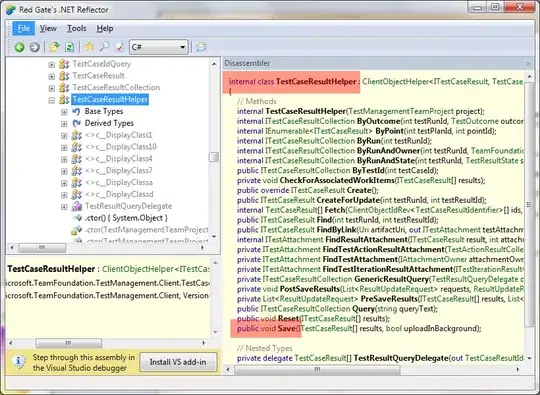Click the Options checklist icon in toolbar
540x395 pixels.
[x=120, y=47]
